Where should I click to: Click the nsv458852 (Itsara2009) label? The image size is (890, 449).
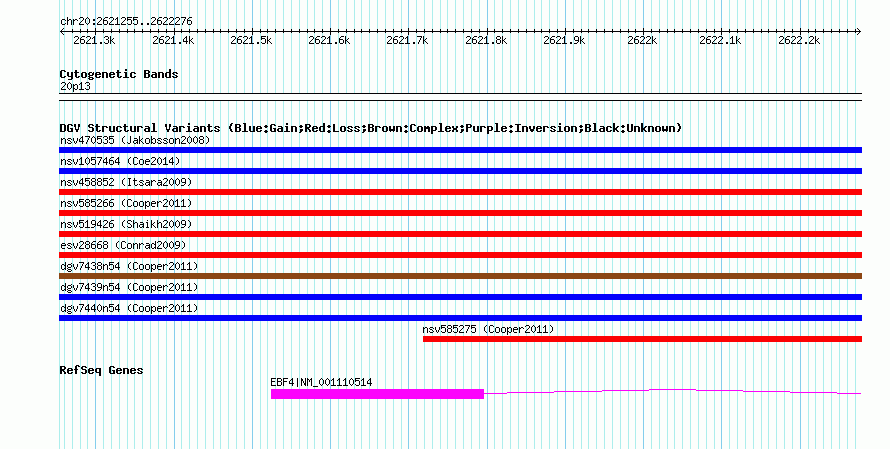click(x=126, y=182)
